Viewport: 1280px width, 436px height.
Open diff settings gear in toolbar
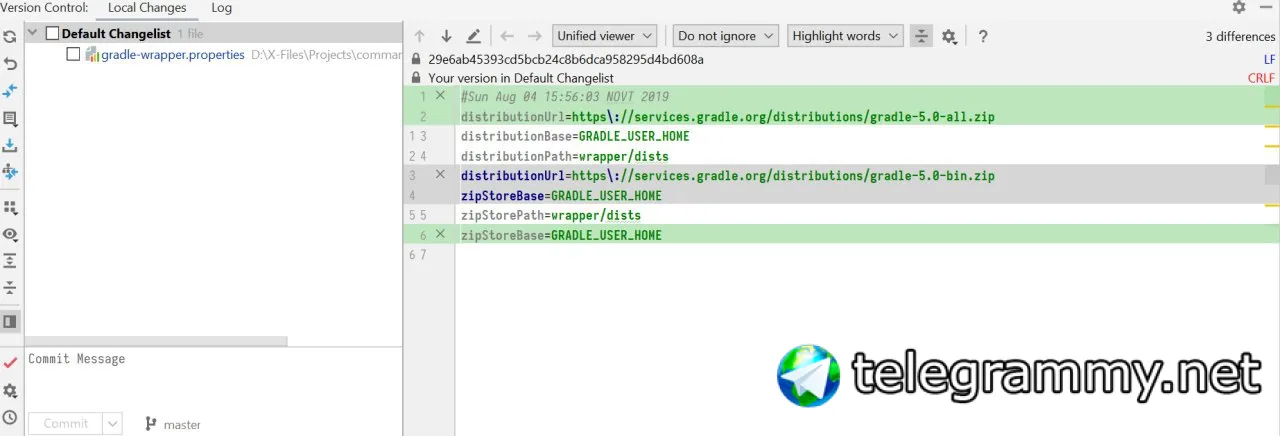tap(949, 37)
